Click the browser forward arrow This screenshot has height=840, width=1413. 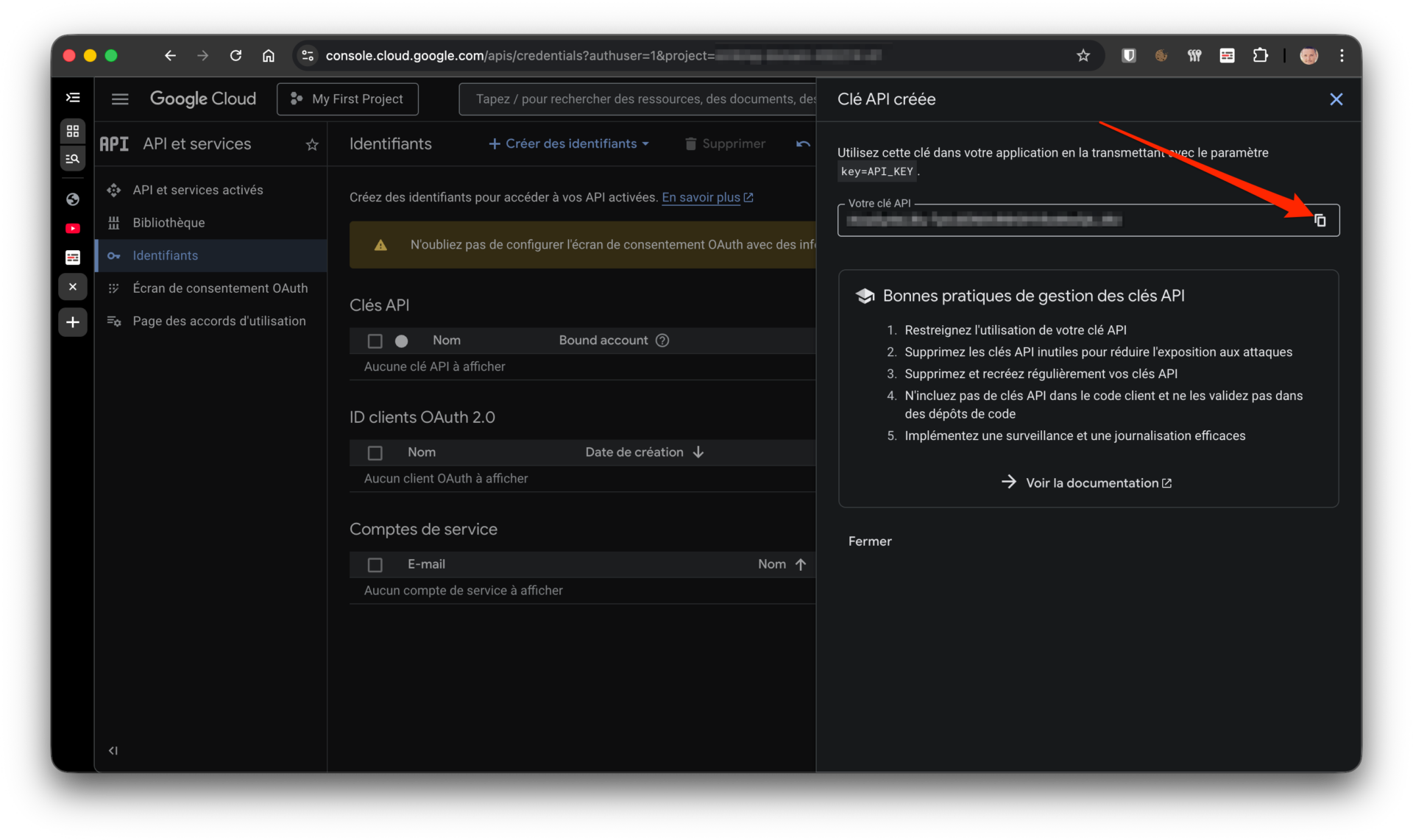click(x=202, y=56)
